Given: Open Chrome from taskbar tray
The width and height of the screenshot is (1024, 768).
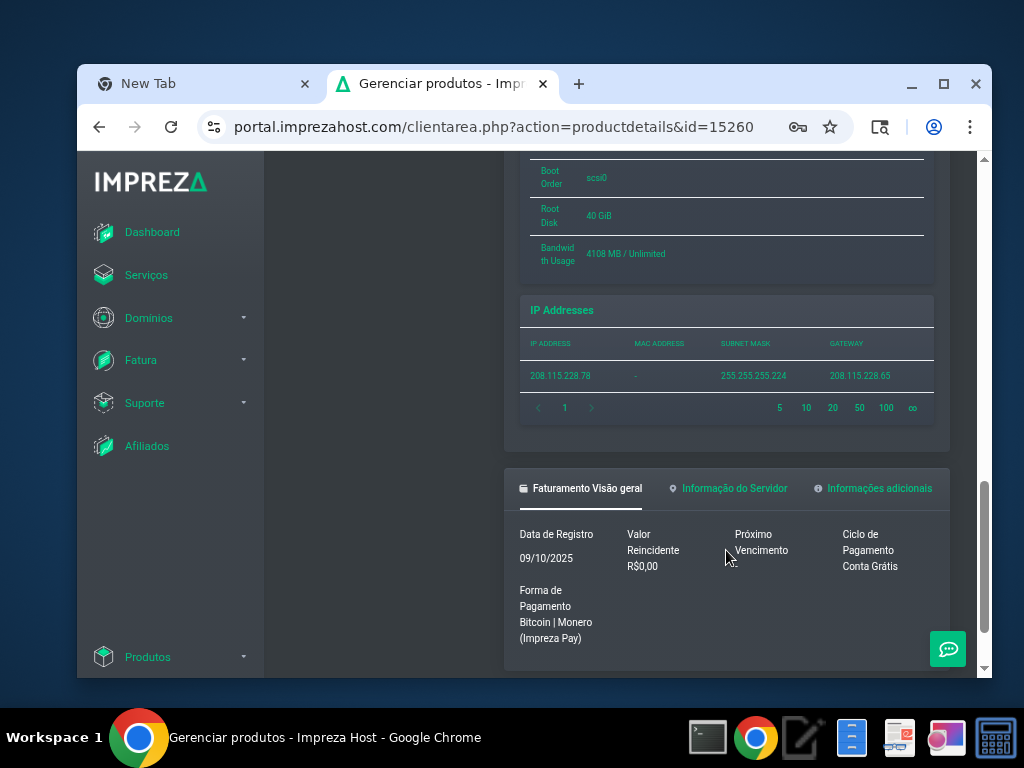Looking at the screenshot, I should tap(756, 738).
